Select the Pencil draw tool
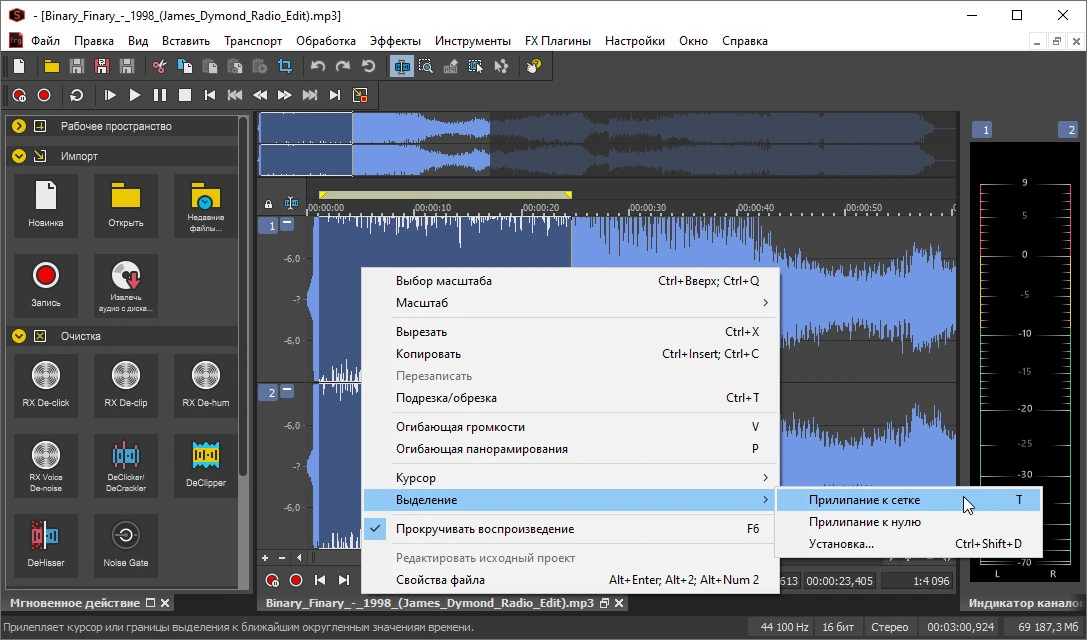 click(x=451, y=67)
